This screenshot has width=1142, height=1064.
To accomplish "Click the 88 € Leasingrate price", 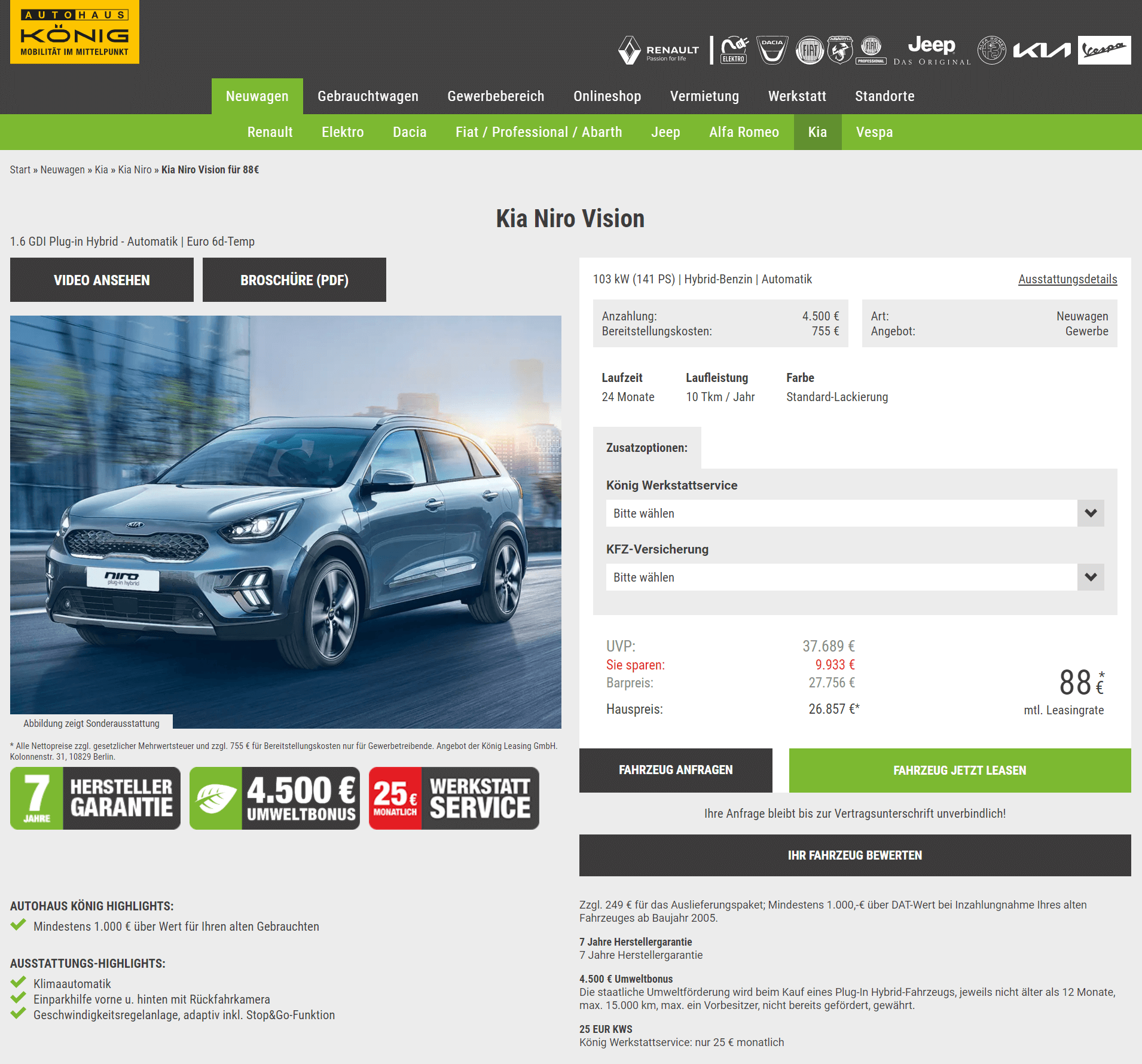I will [x=1081, y=683].
